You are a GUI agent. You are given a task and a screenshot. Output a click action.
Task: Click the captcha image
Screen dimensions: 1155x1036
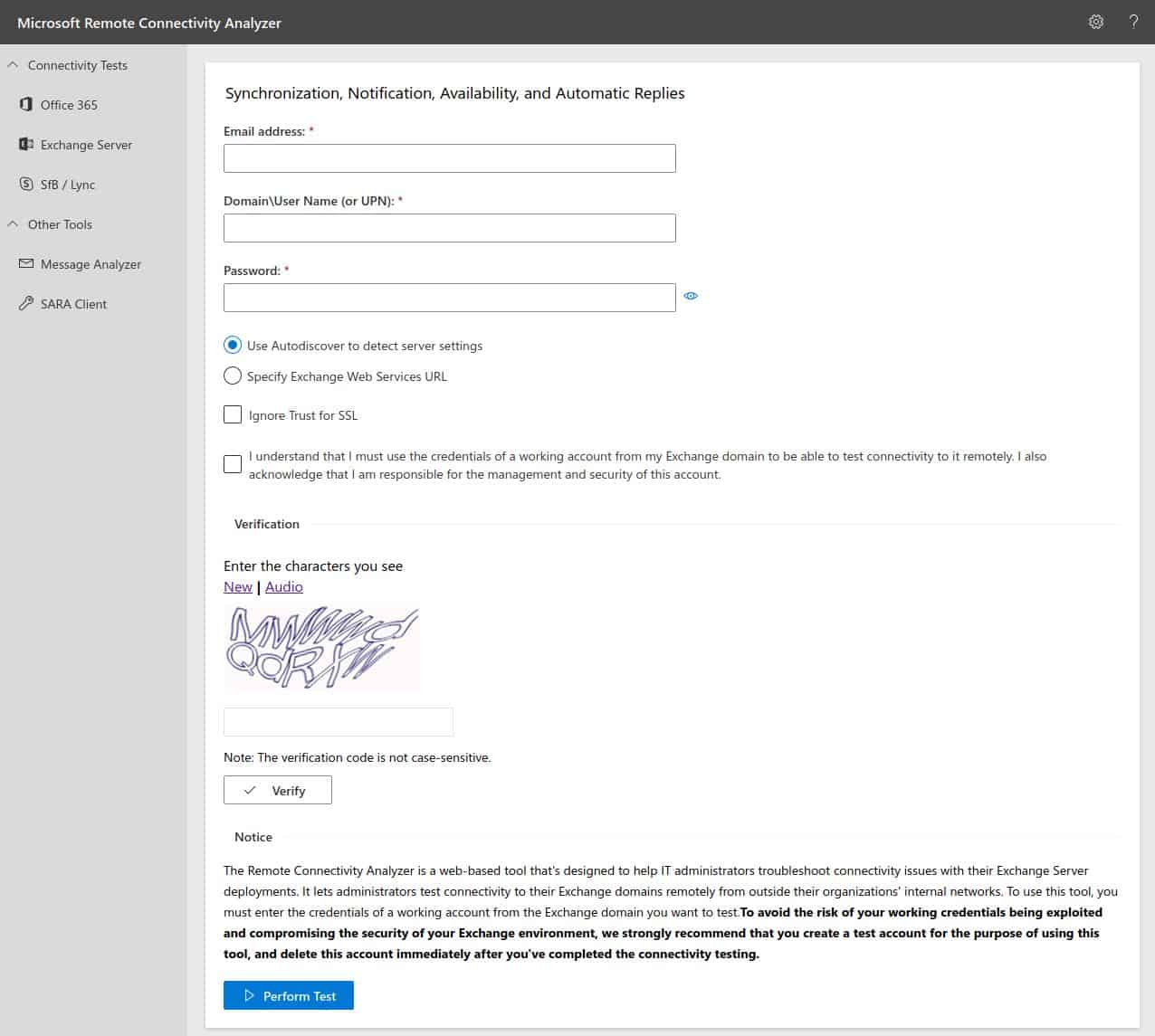click(321, 648)
